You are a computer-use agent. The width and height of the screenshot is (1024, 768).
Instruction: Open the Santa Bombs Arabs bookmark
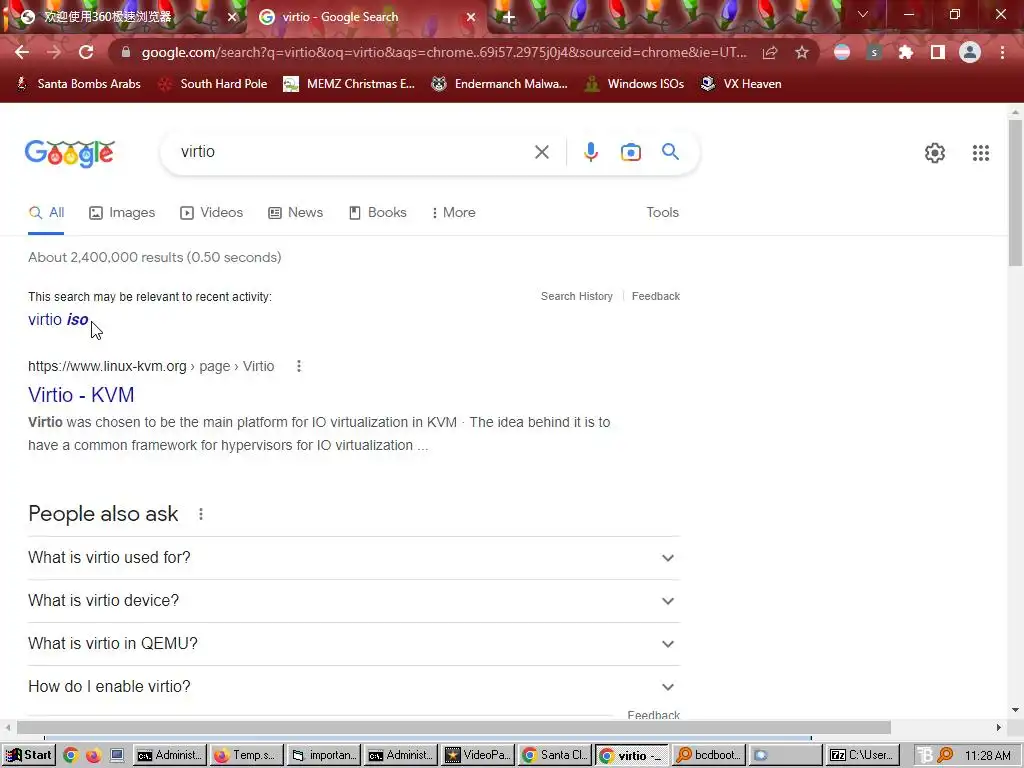[78, 84]
